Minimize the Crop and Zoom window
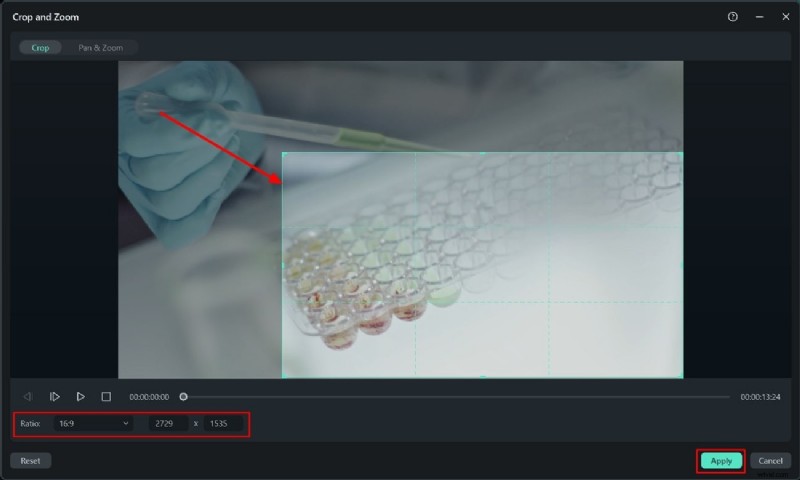Image resolution: width=800 pixels, height=480 pixels. pos(760,17)
